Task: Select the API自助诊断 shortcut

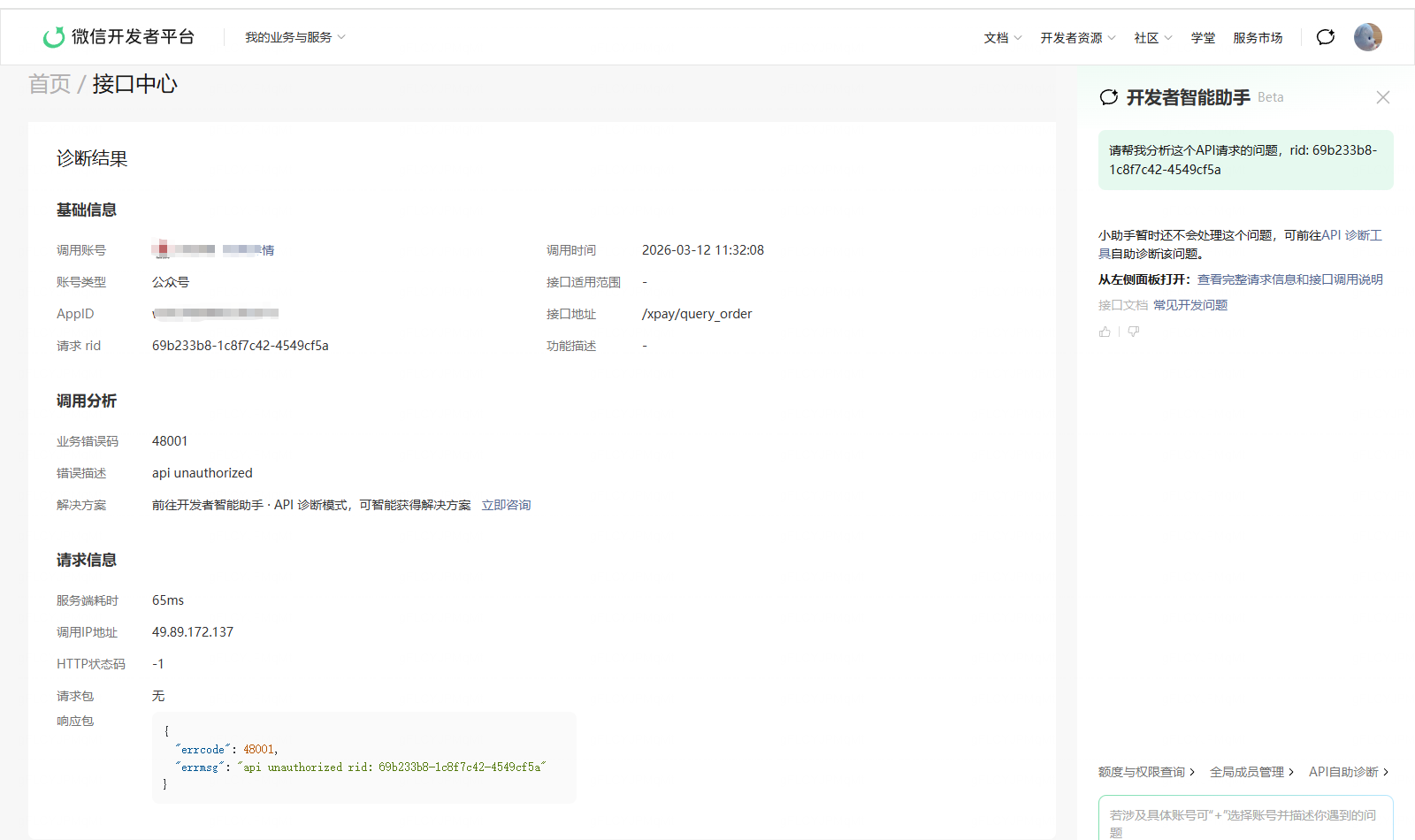Action: [x=1349, y=772]
